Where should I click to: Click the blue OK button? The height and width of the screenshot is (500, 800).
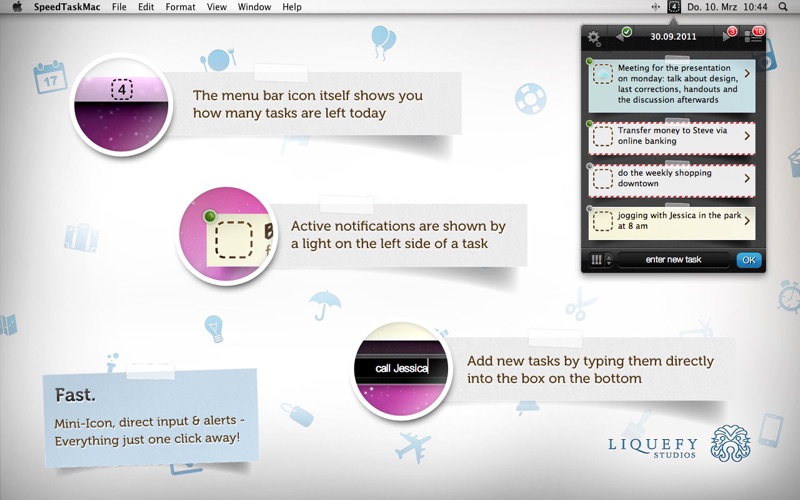[749, 260]
